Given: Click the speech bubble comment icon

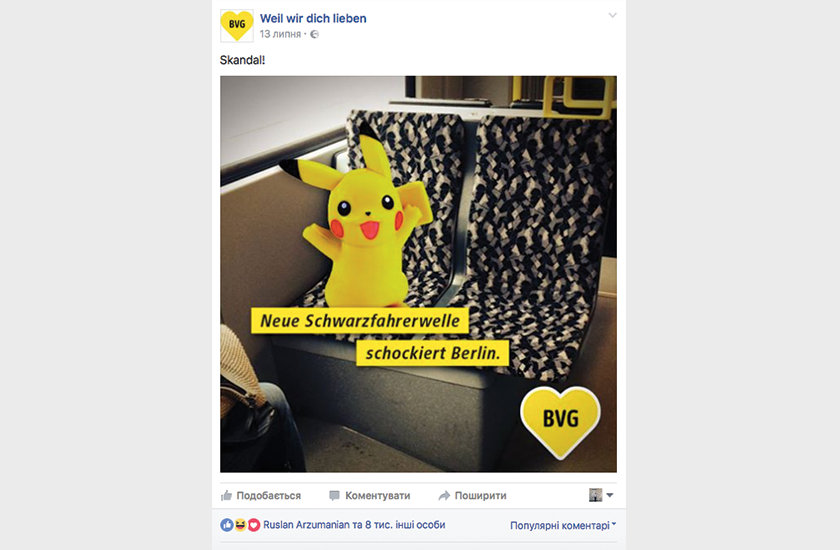Looking at the screenshot, I should [334, 496].
